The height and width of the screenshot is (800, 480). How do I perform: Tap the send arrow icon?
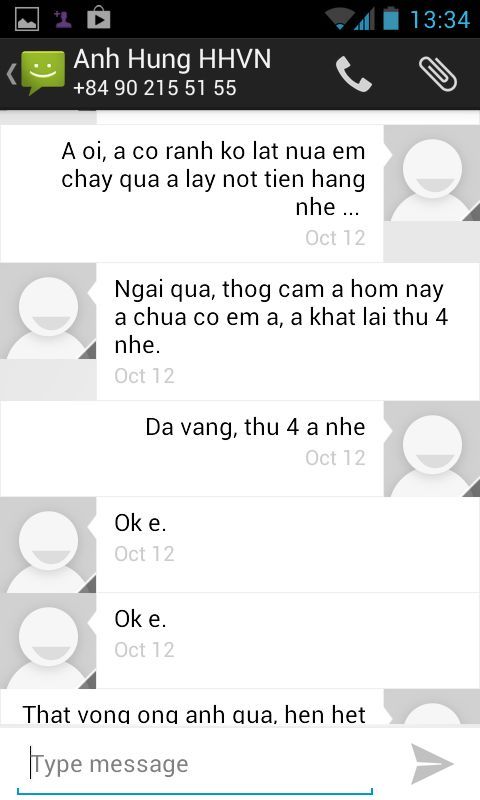point(432,764)
